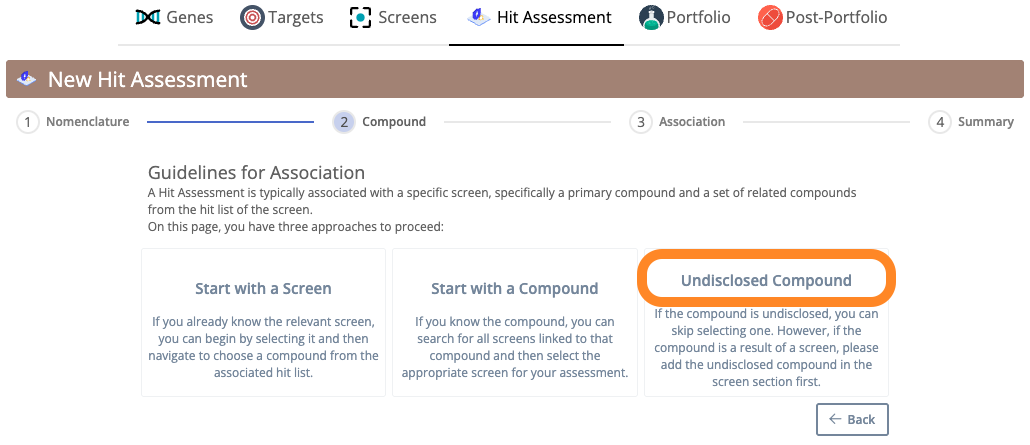Click step 2 Compound circle
1030x445 pixels.
click(x=344, y=122)
